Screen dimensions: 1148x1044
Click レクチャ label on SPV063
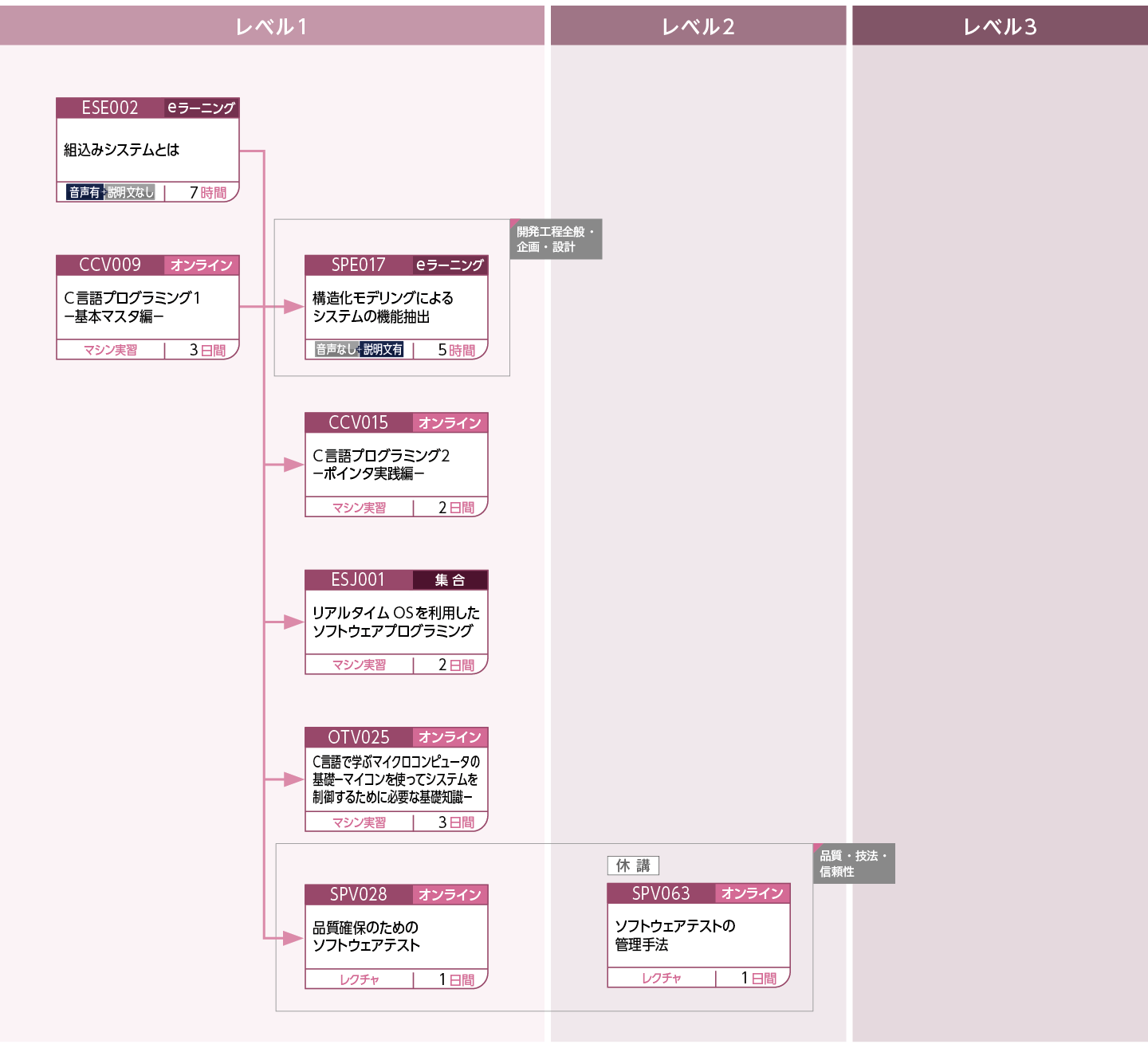[661, 978]
